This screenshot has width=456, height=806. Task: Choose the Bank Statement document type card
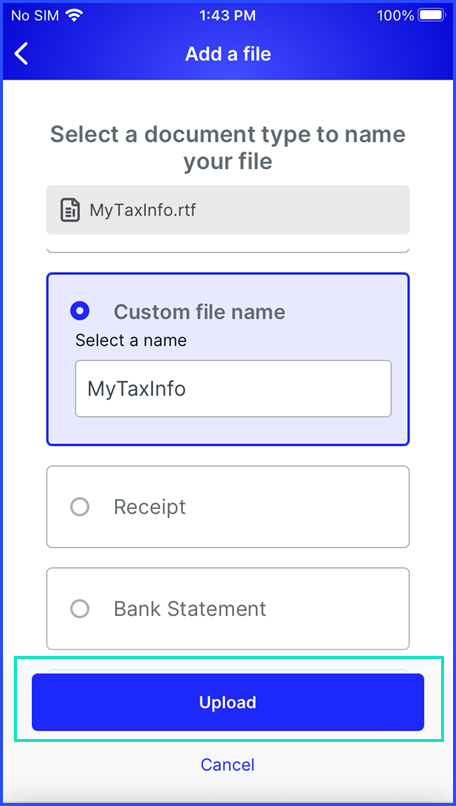click(228, 609)
